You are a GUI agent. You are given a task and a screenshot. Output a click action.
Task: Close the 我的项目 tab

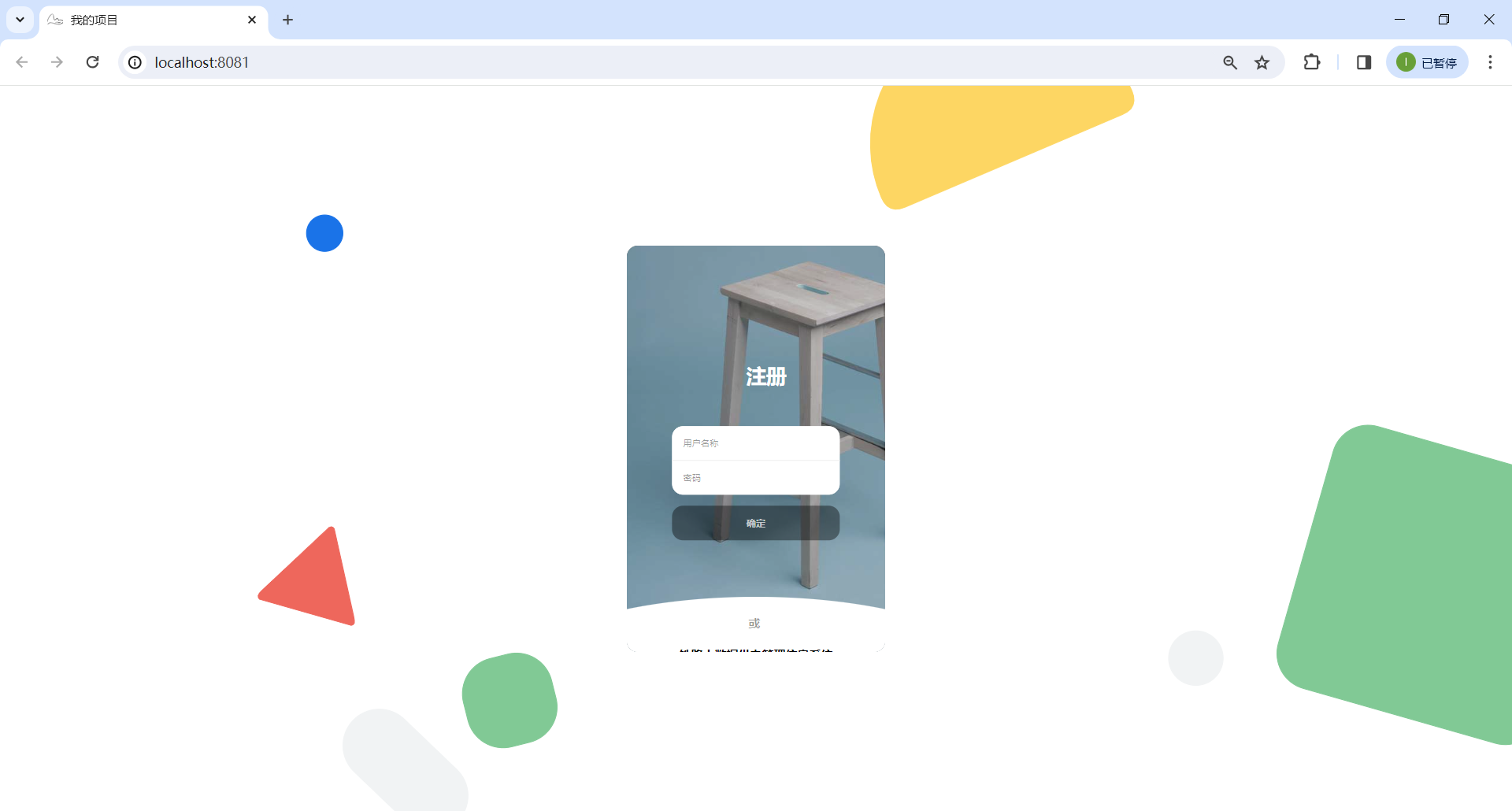[x=252, y=20]
